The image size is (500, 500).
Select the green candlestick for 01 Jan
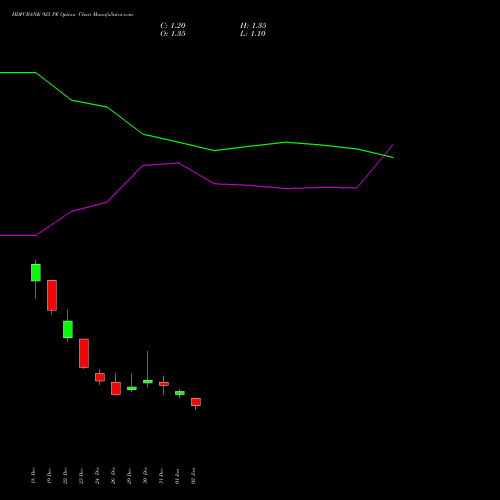point(180,393)
